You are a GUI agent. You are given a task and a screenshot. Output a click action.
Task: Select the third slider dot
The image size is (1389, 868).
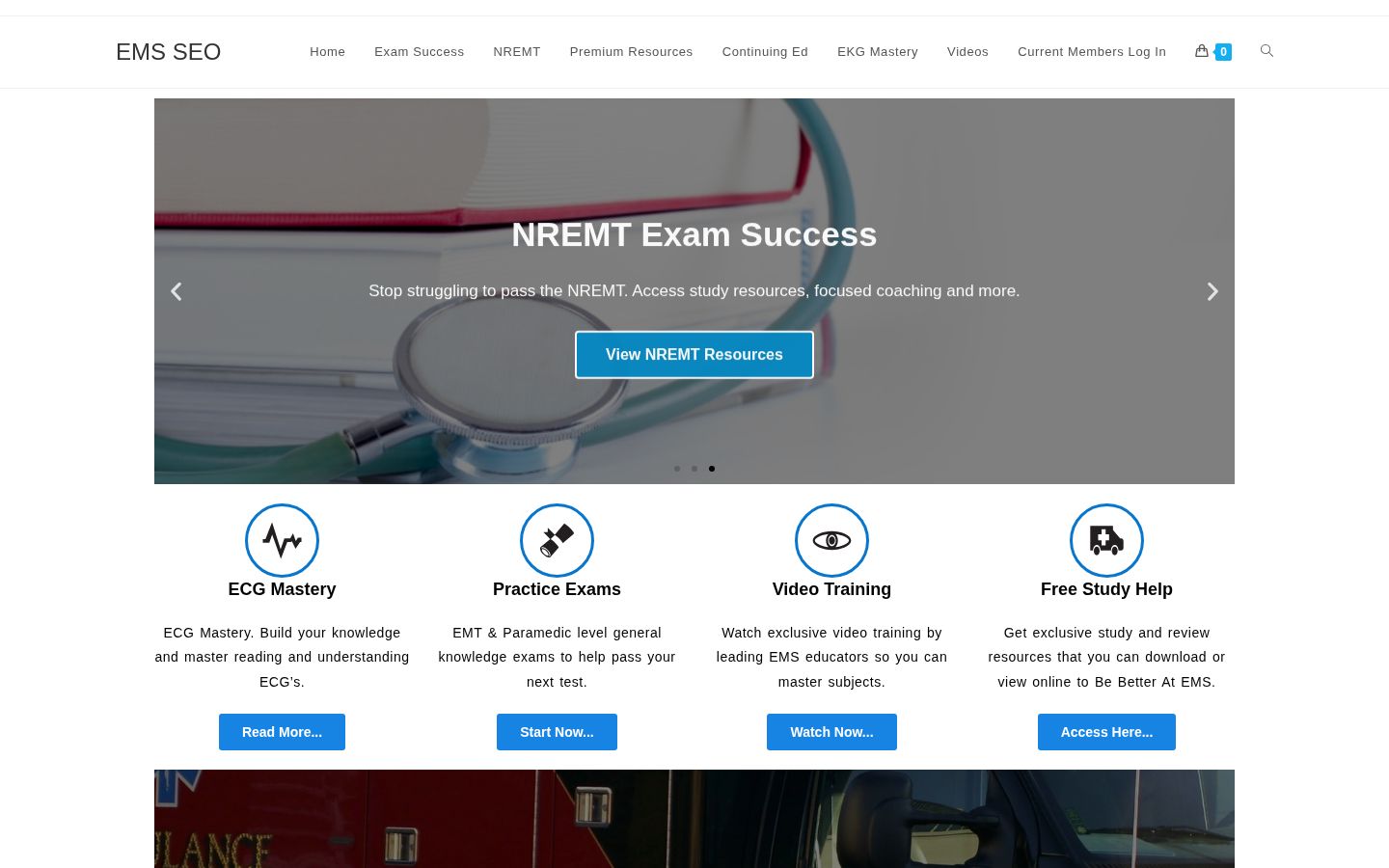[x=712, y=469]
